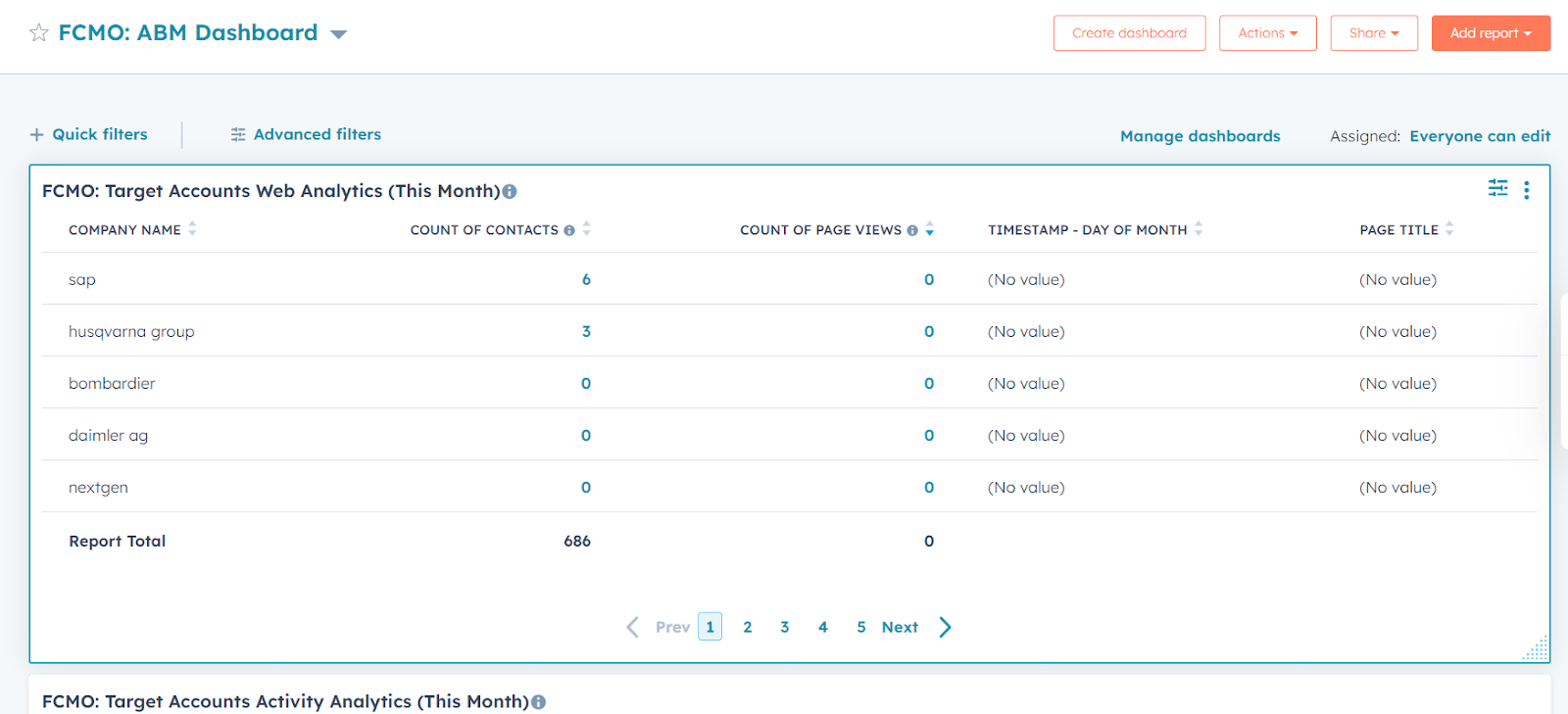Click daimler ag company name
This screenshot has height=714, width=1568.
tap(109, 436)
